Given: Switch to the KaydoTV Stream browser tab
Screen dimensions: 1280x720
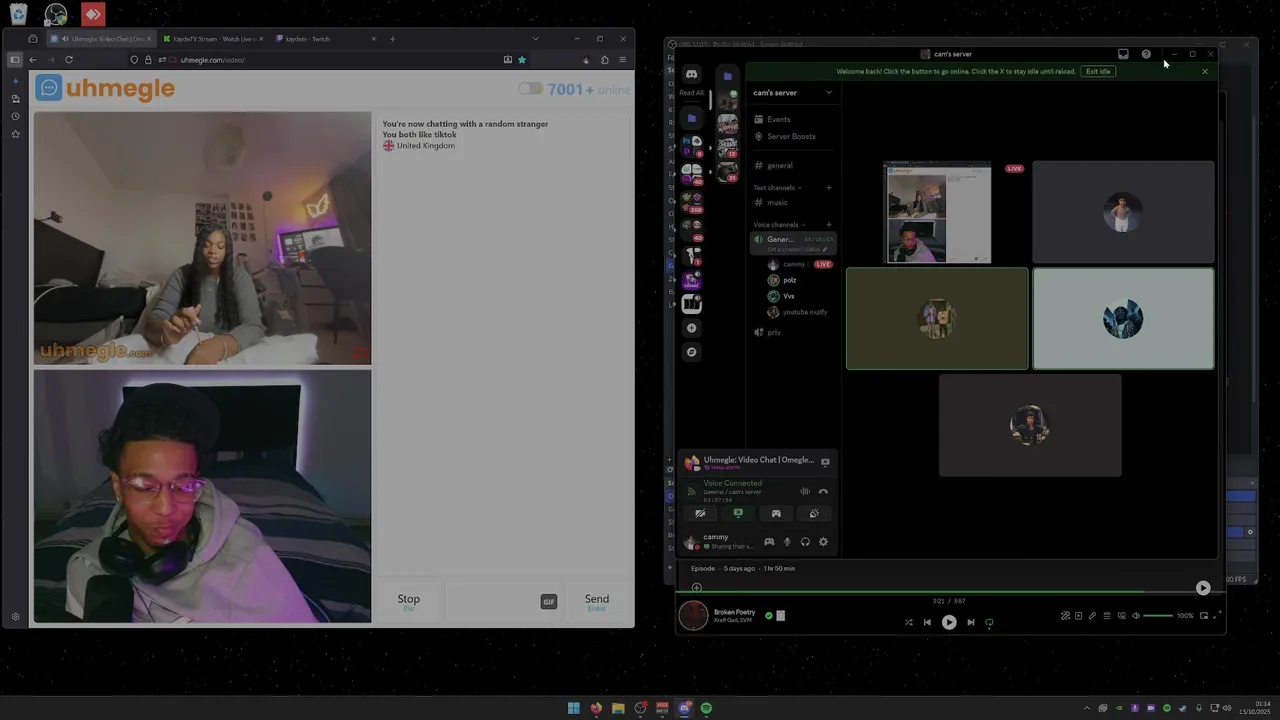Looking at the screenshot, I should click(213, 39).
